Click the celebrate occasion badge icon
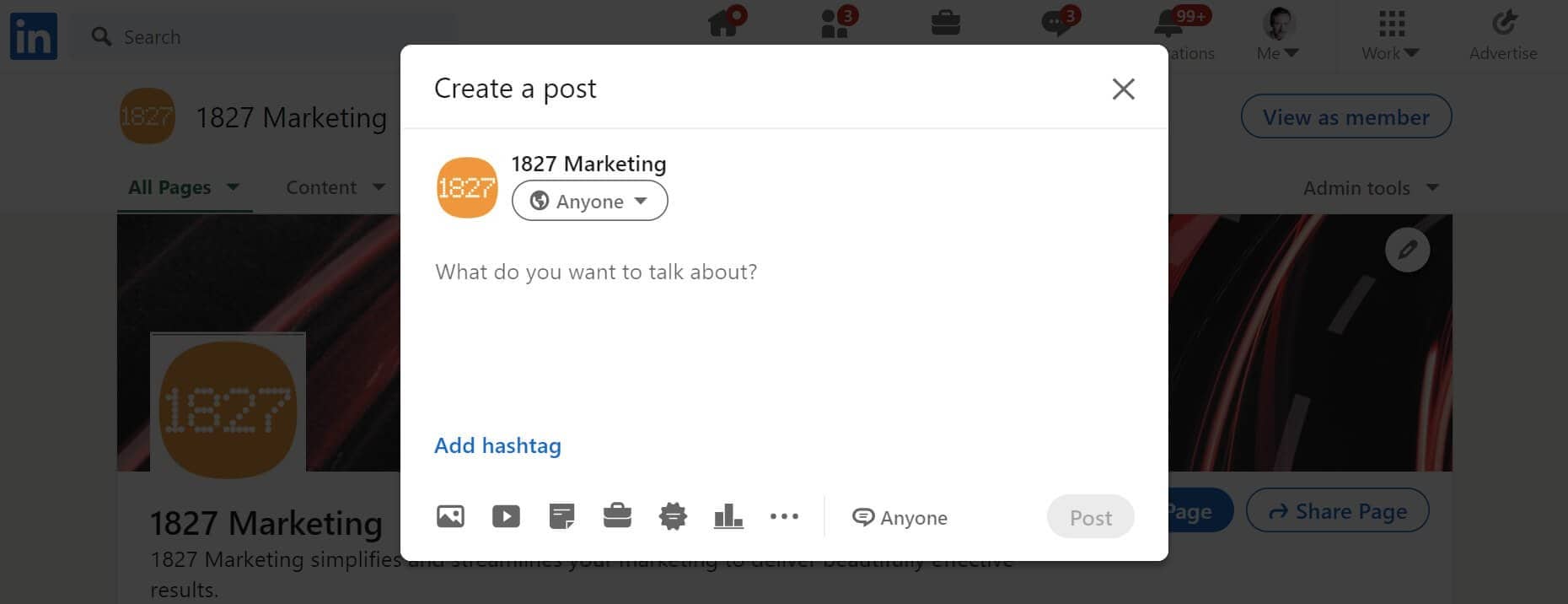The height and width of the screenshot is (604, 1568). pos(673,516)
